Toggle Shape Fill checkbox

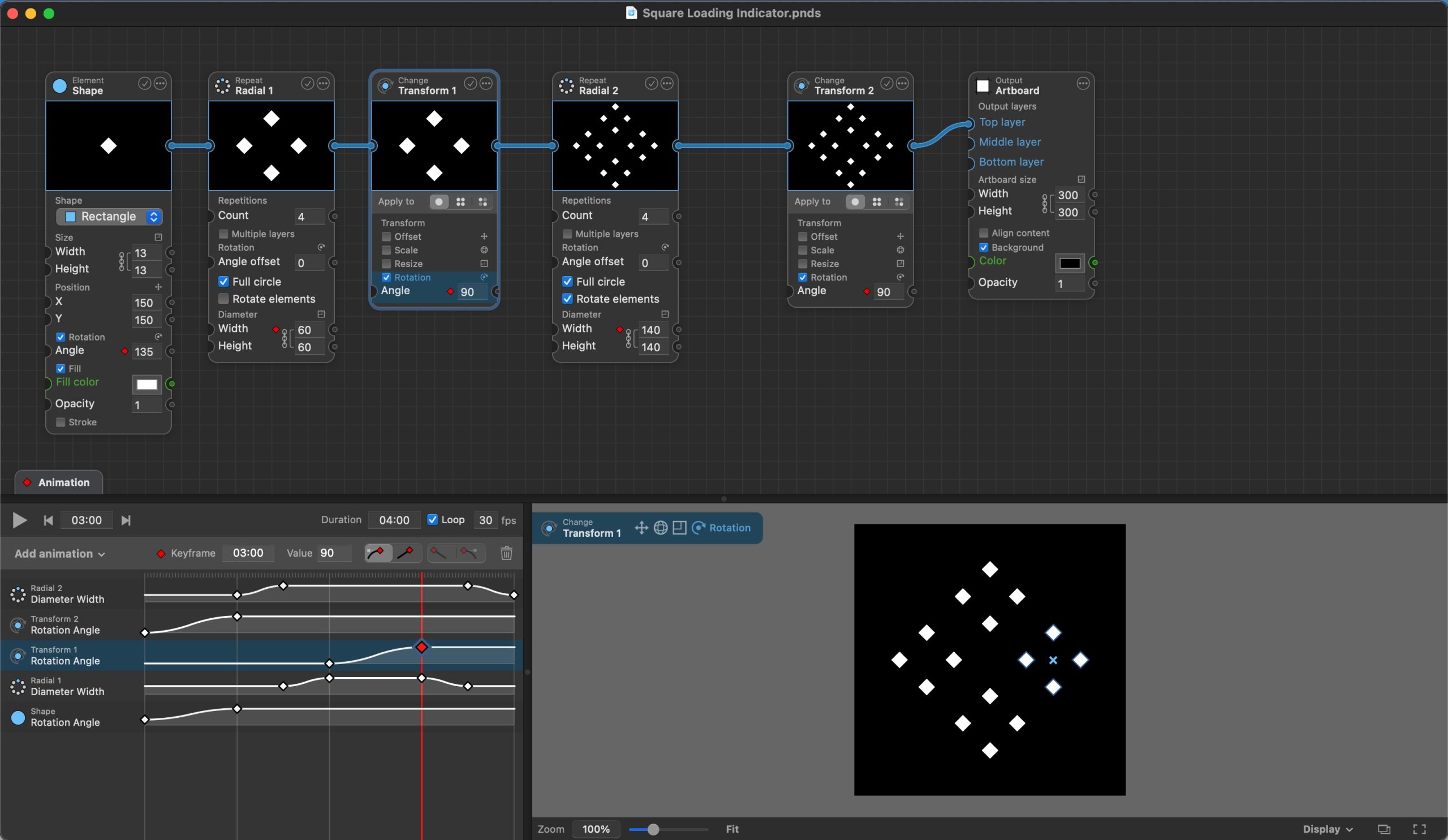(x=61, y=369)
